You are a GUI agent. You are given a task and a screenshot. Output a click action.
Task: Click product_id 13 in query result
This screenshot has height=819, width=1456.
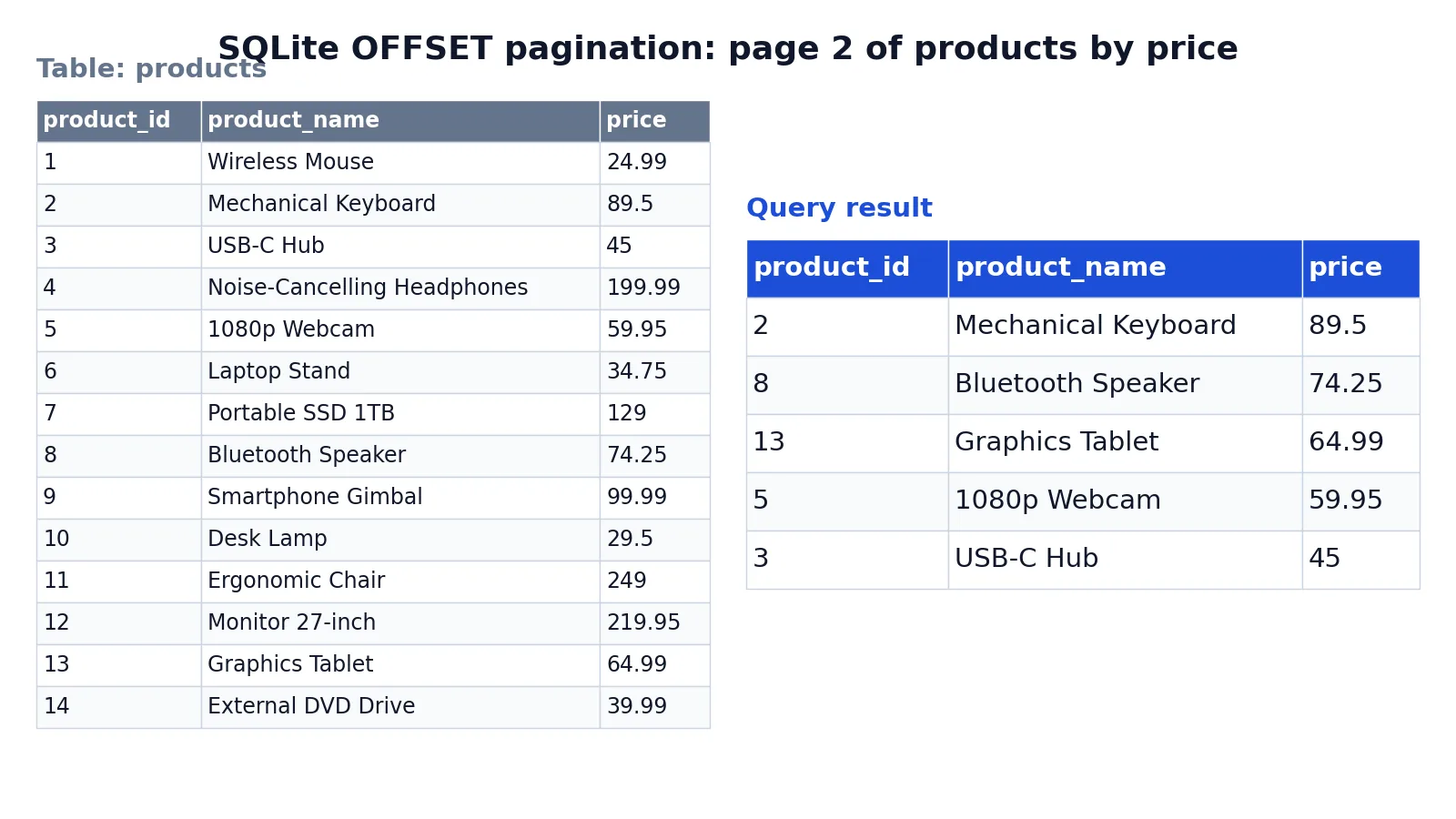(847, 443)
